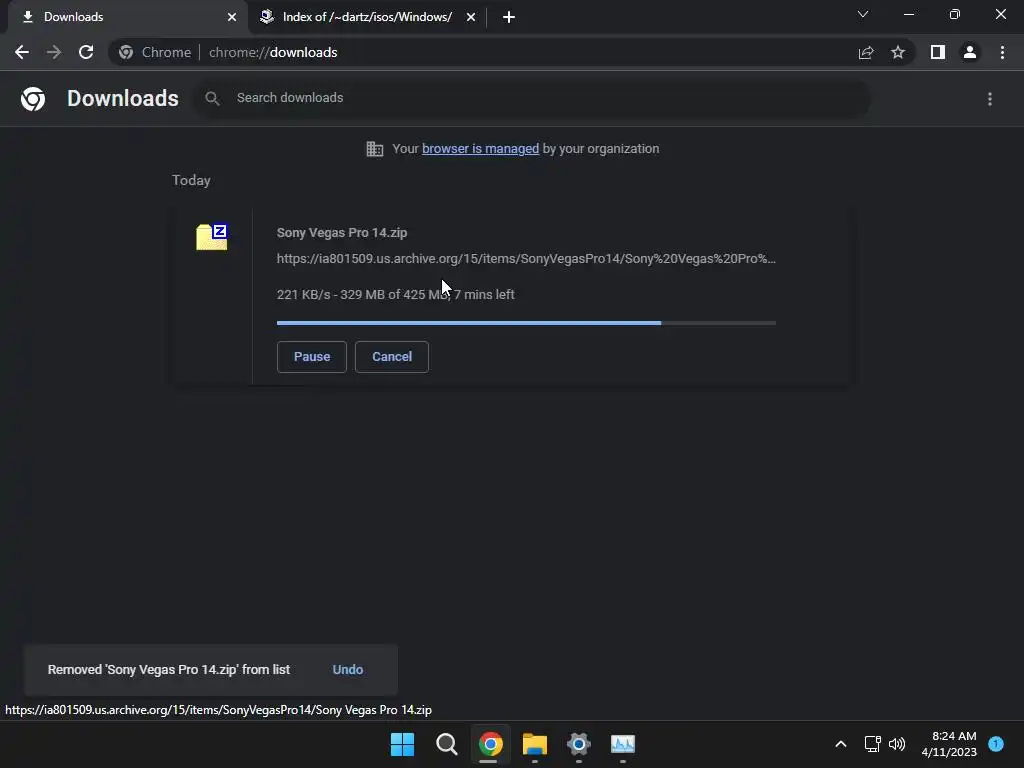Click the share page icon in address bar
The image size is (1024, 768).
[x=866, y=52]
